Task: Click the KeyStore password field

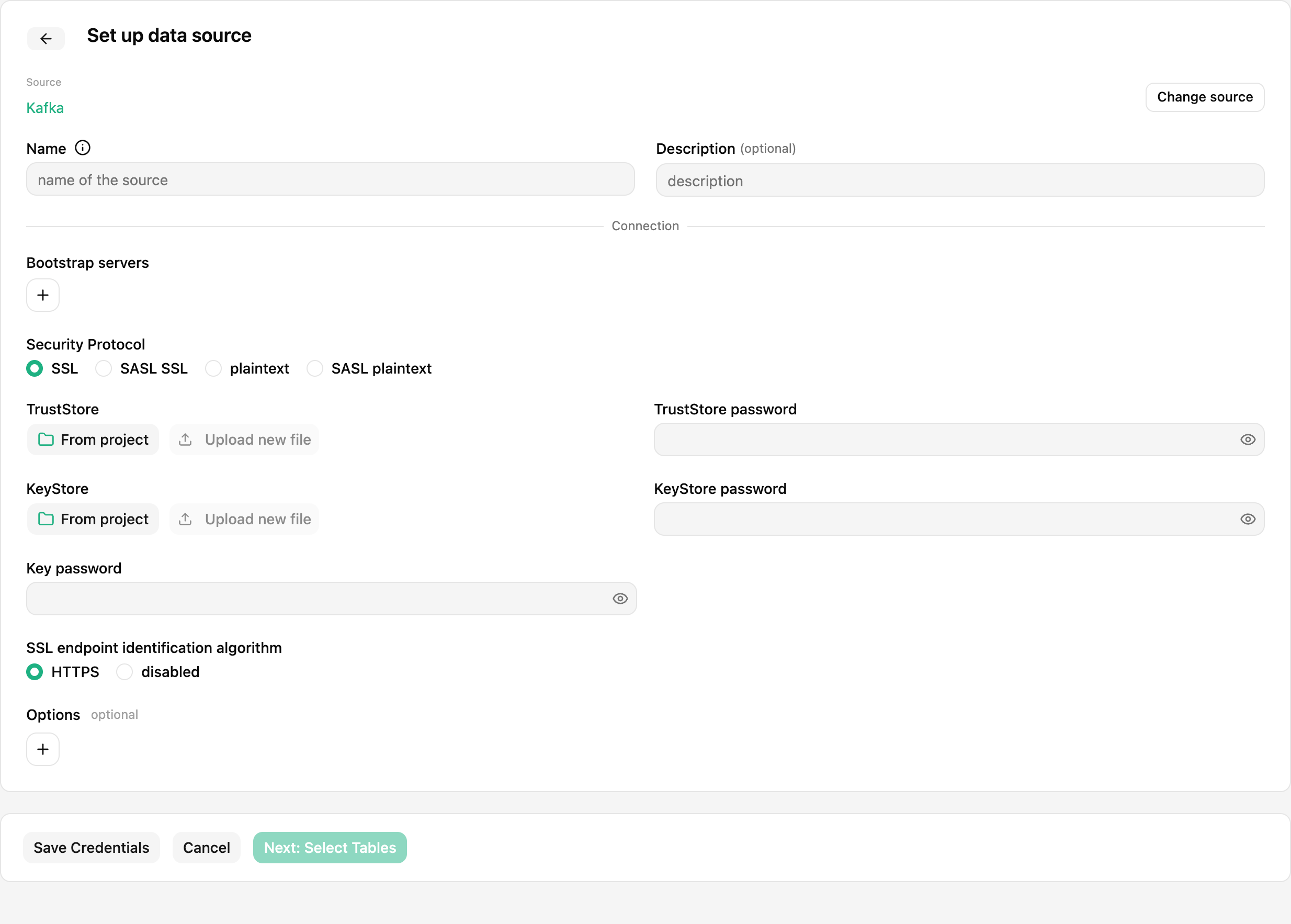Action: [x=959, y=519]
